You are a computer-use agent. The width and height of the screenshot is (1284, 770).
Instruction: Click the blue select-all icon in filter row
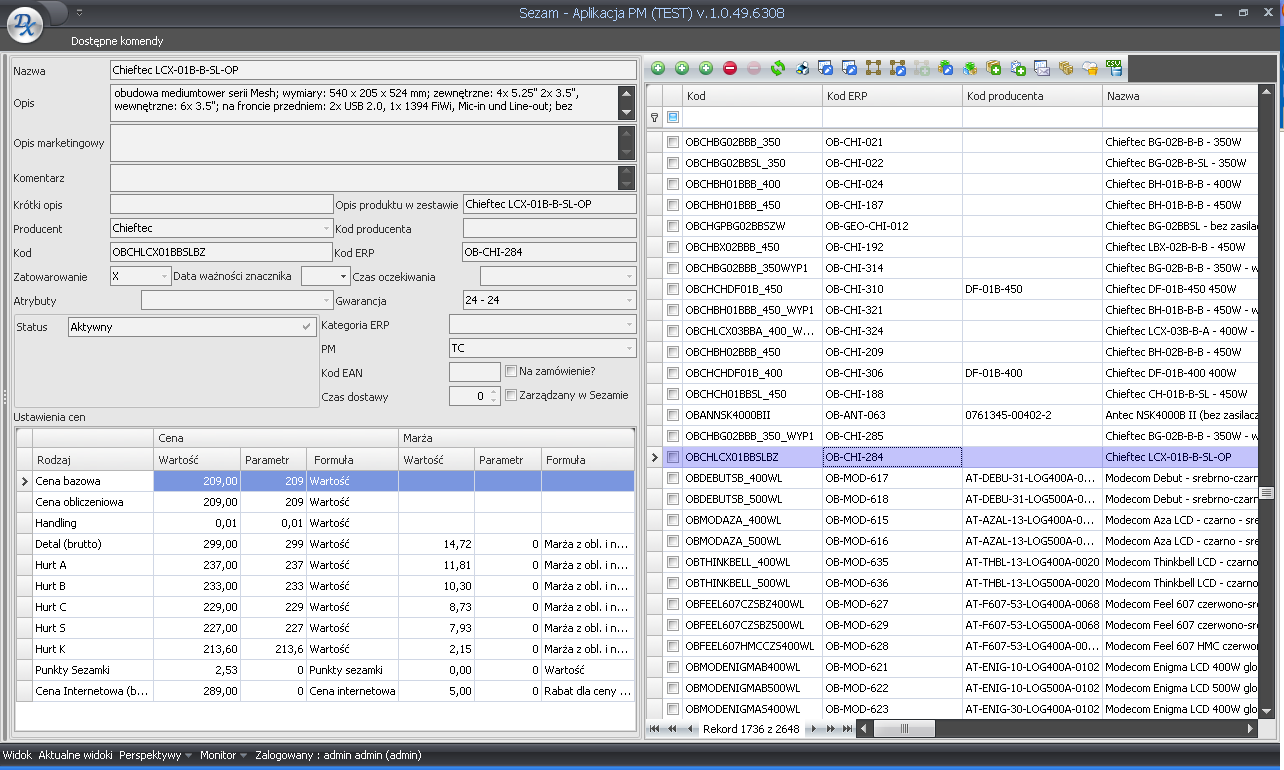pyautogui.click(x=672, y=117)
